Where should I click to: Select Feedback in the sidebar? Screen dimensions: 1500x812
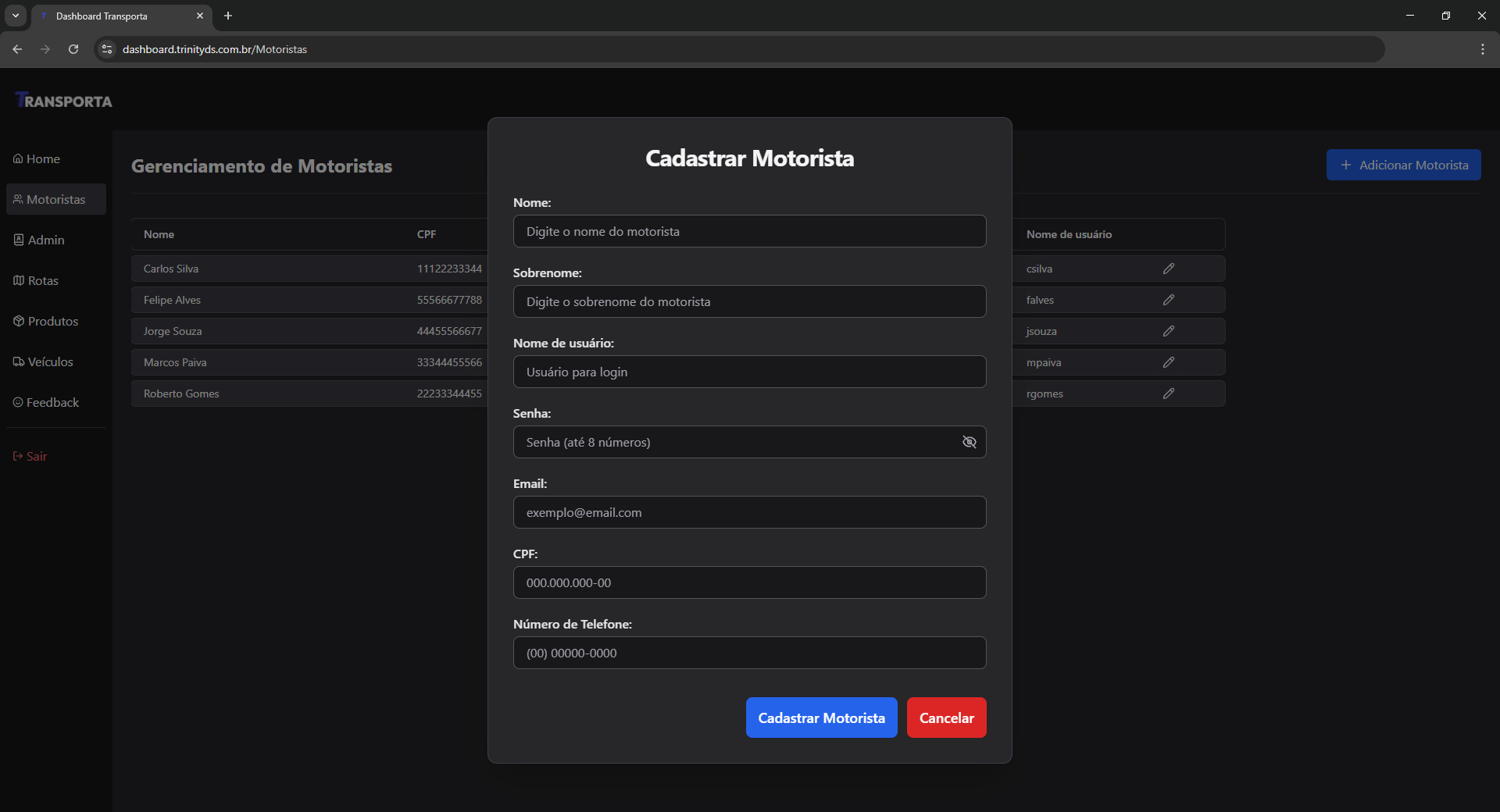[x=47, y=402]
